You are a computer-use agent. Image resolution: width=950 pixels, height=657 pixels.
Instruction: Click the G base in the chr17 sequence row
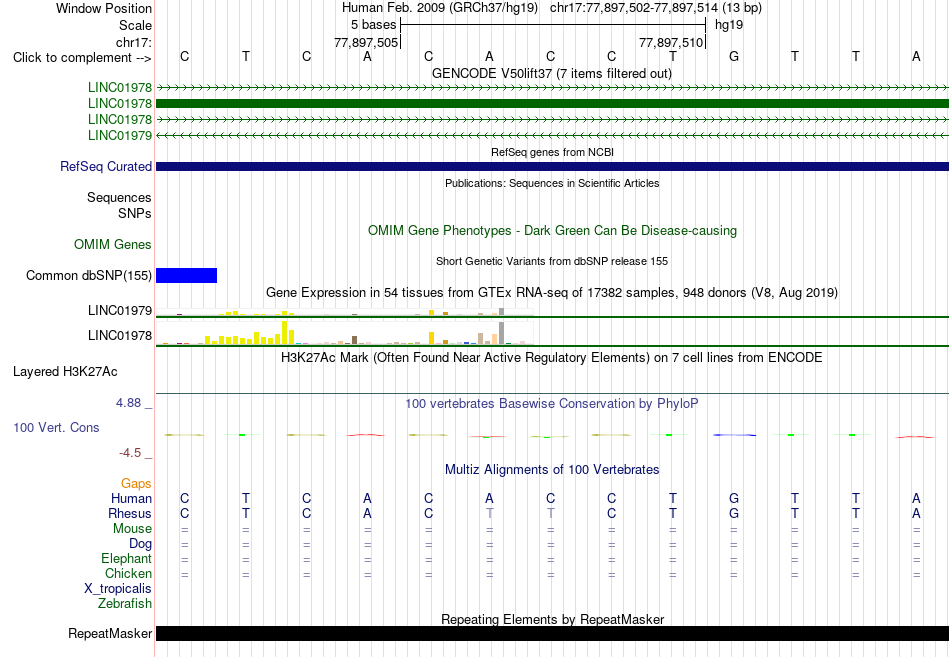coord(734,56)
